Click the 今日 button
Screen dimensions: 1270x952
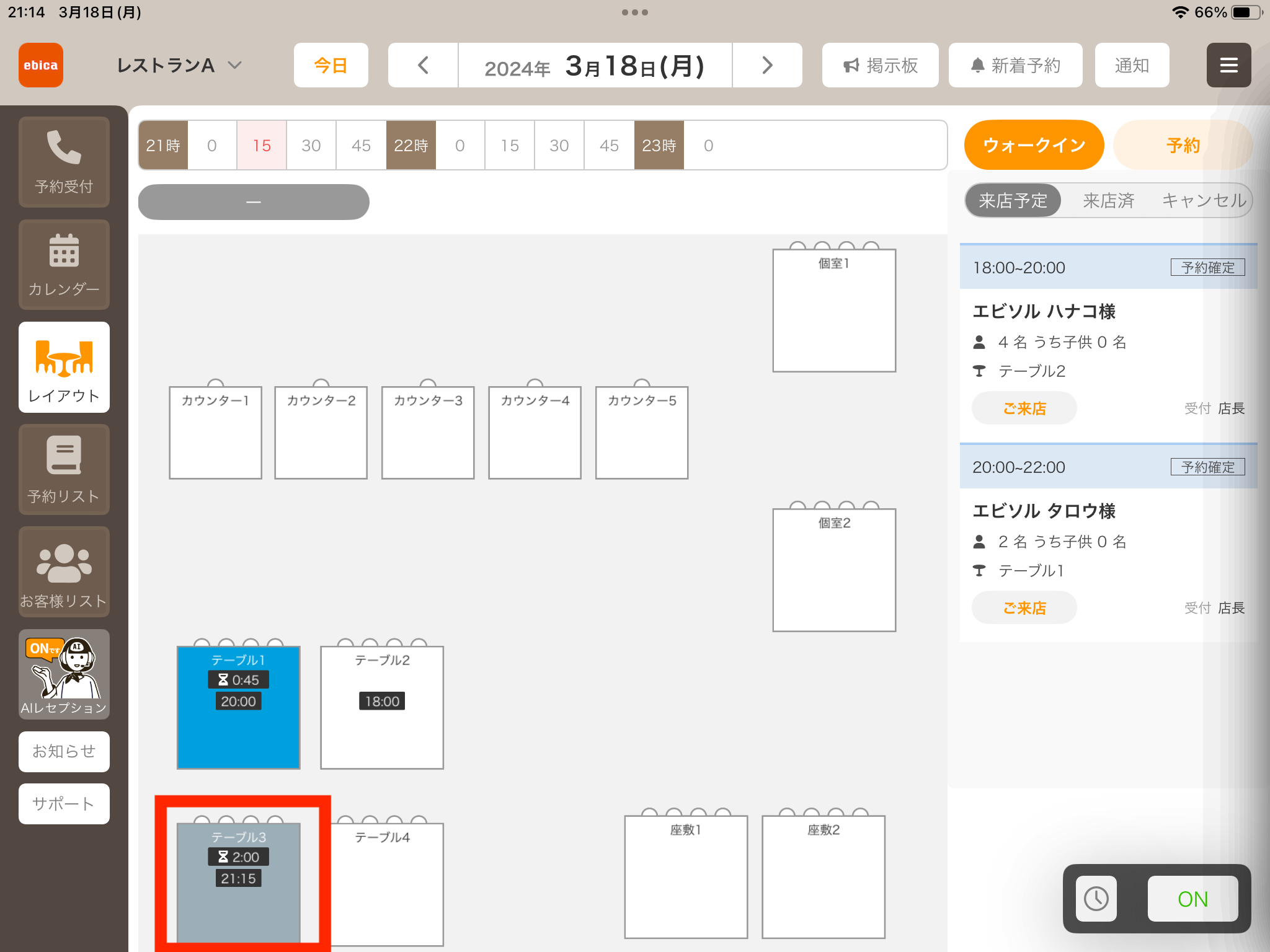coord(331,65)
